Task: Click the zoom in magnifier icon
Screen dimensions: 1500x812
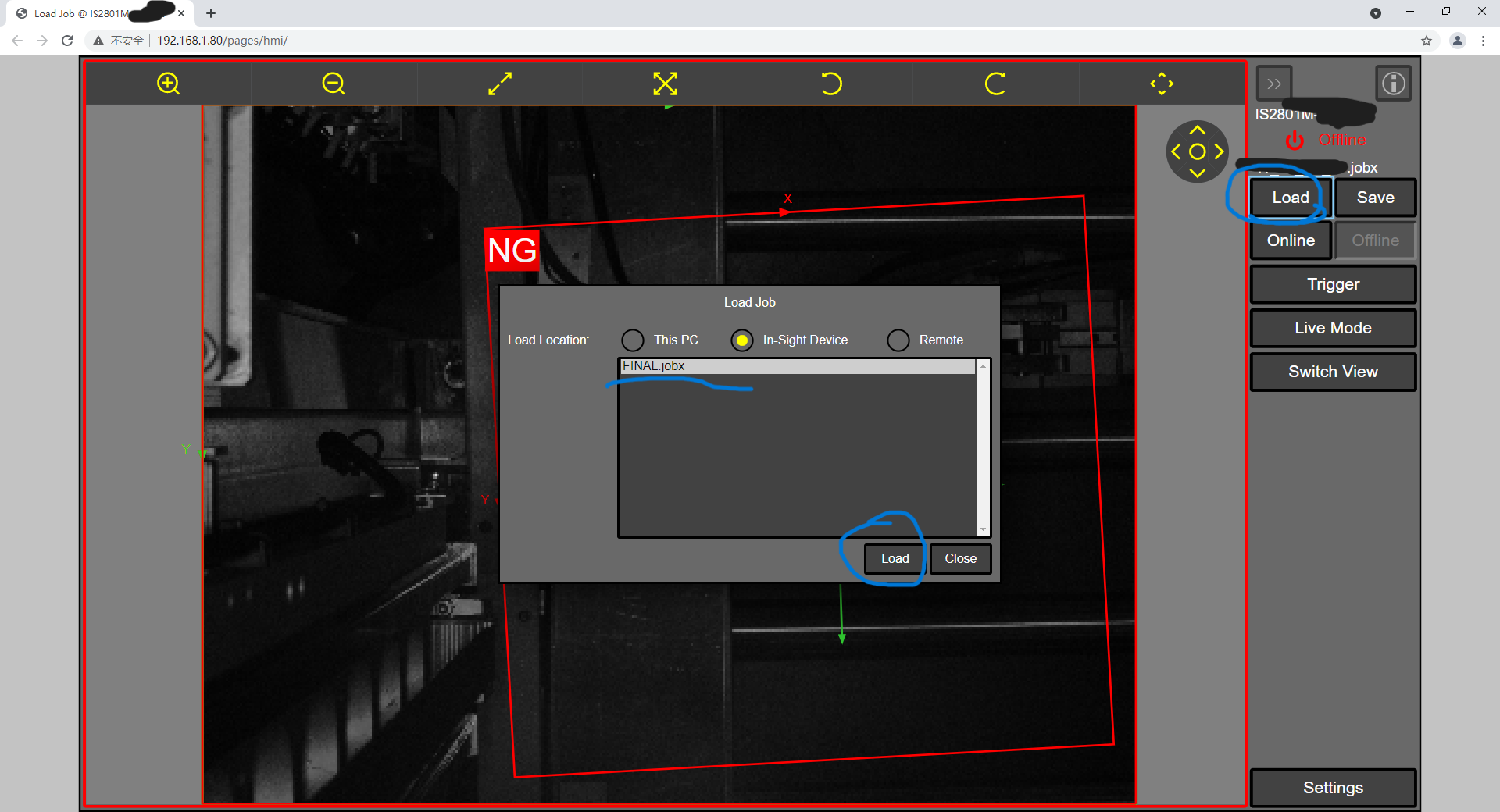Action: 168,84
